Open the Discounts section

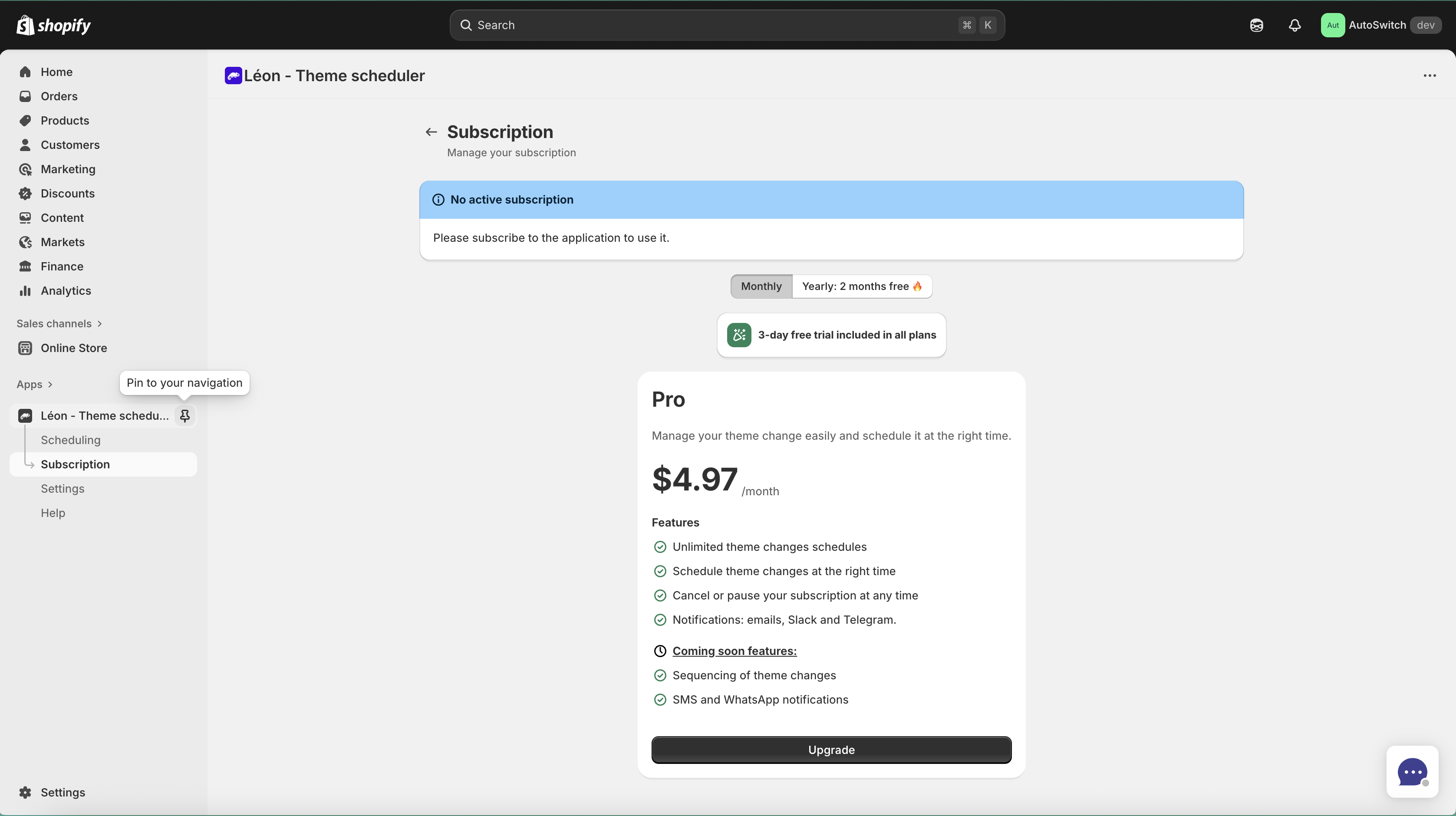click(68, 193)
